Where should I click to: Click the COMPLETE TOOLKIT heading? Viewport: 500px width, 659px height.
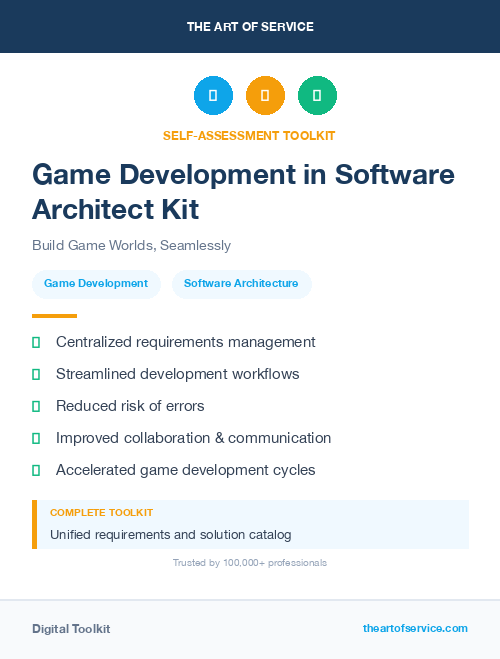pos(101,513)
